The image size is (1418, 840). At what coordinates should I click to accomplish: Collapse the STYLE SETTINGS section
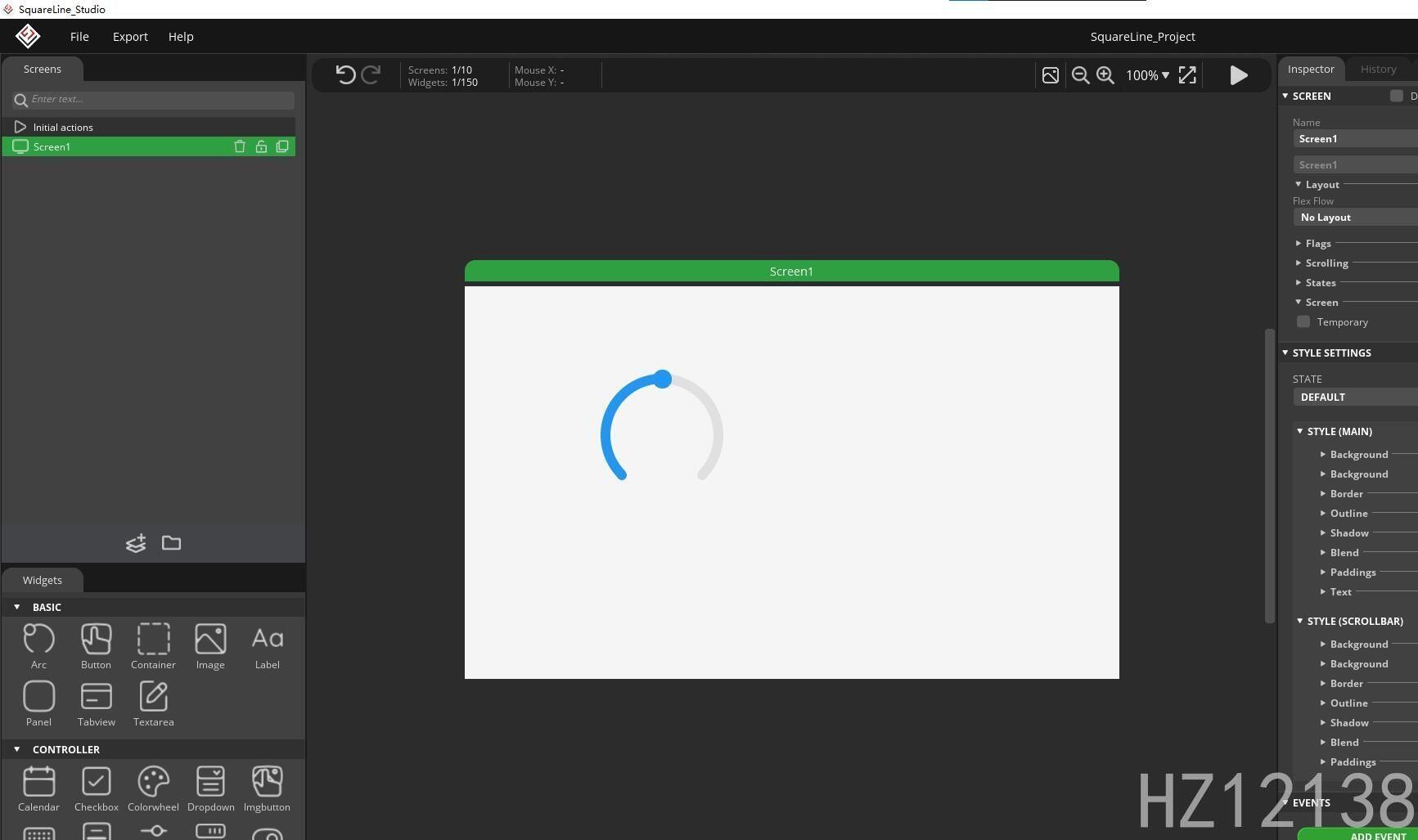pyautogui.click(x=1285, y=353)
